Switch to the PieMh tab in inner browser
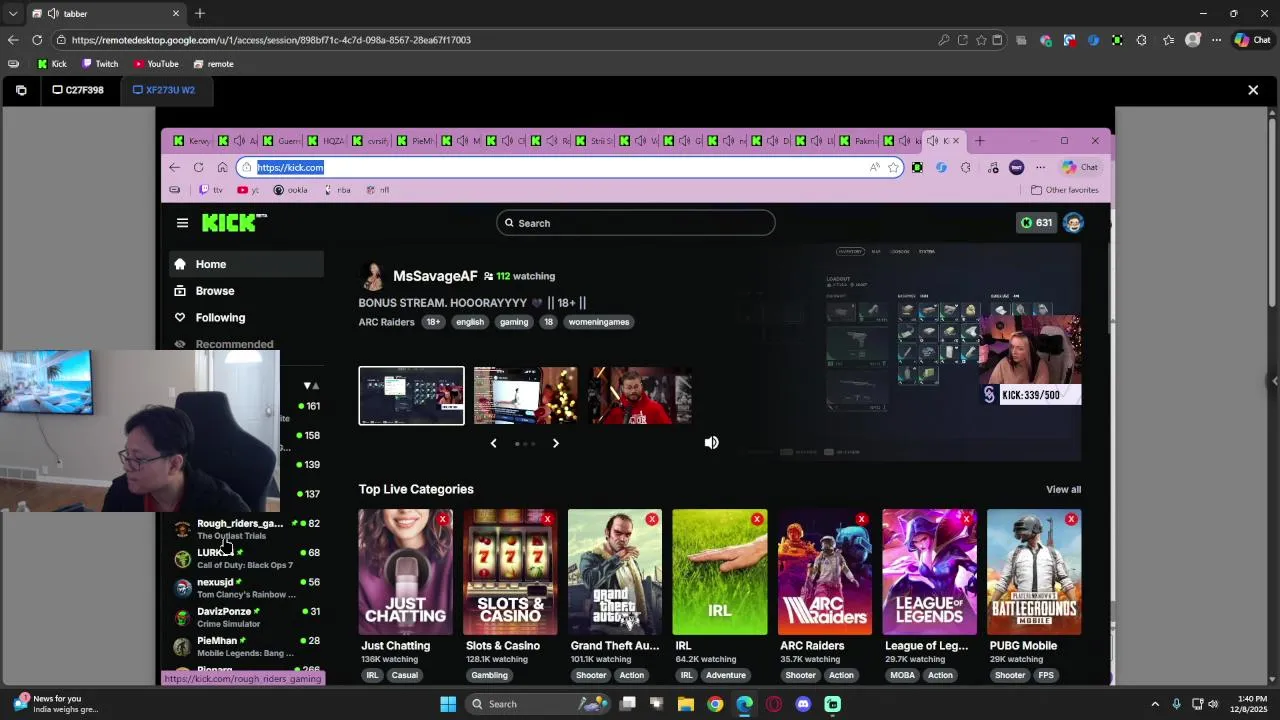Image resolution: width=1280 pixels, height=720 pixels. 415,141
